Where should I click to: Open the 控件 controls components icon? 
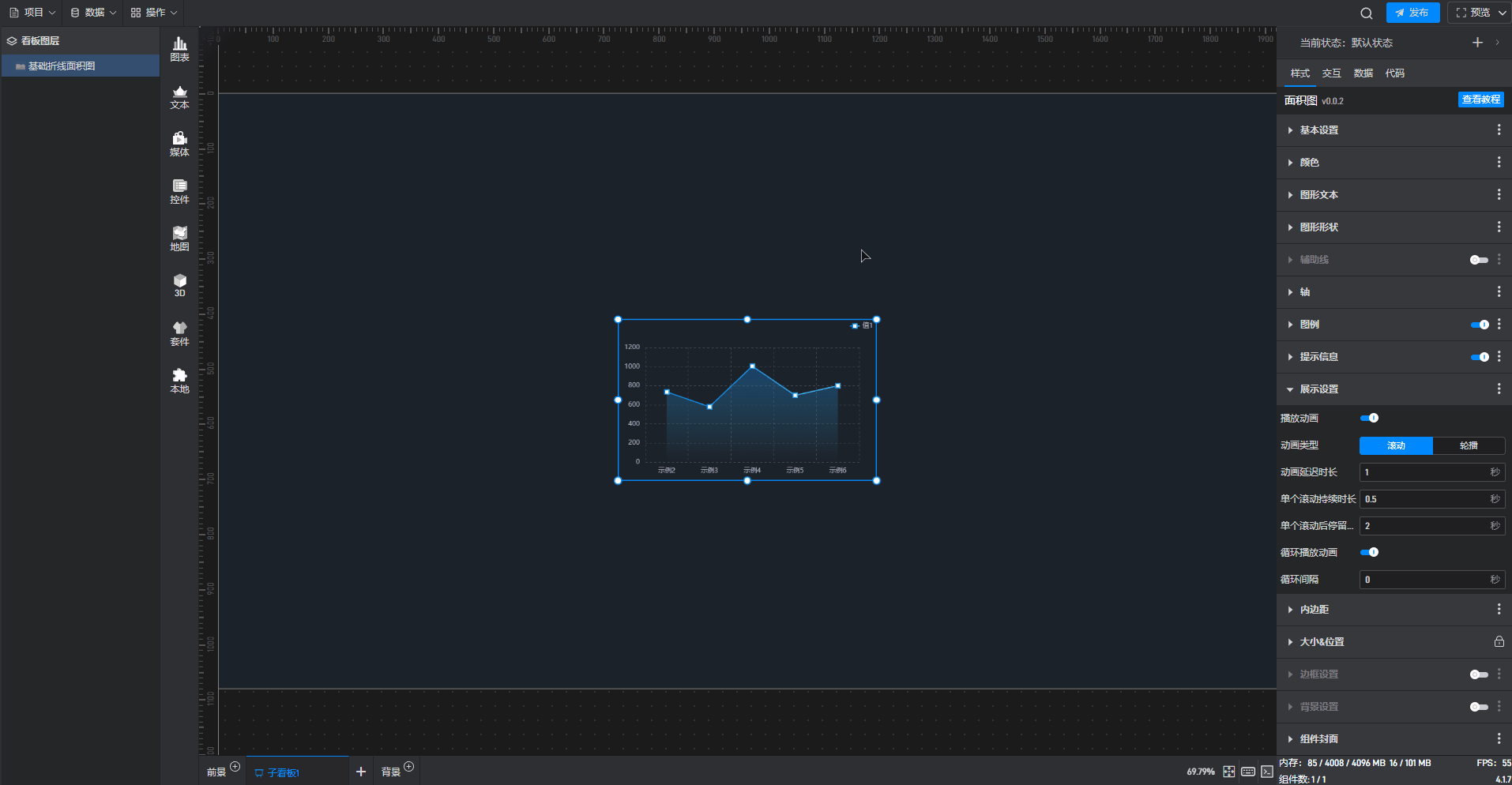tap(179, 191)
